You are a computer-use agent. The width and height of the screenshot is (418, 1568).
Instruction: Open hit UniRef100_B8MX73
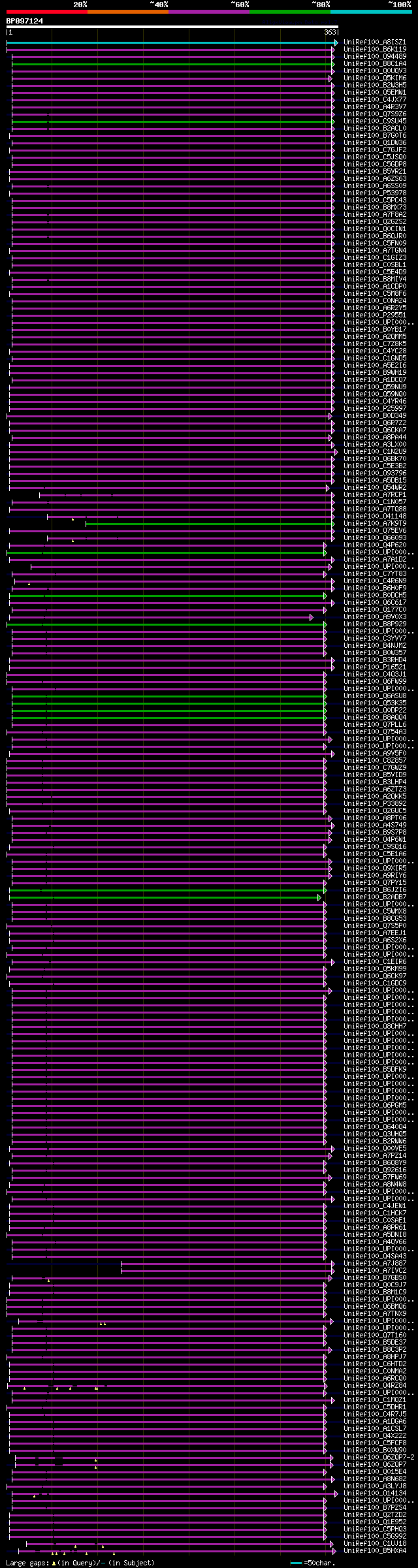coord(375,208)
